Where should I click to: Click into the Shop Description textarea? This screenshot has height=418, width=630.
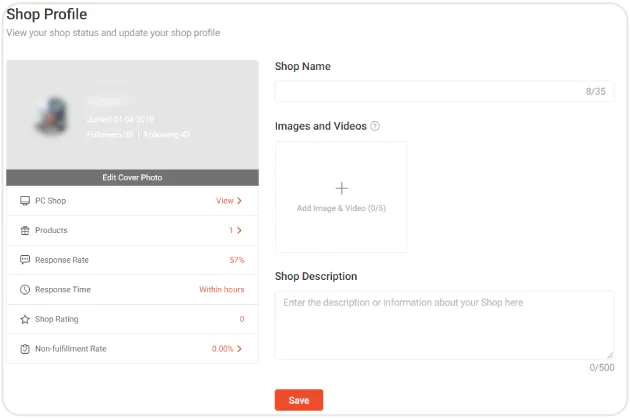click(444, 325)
